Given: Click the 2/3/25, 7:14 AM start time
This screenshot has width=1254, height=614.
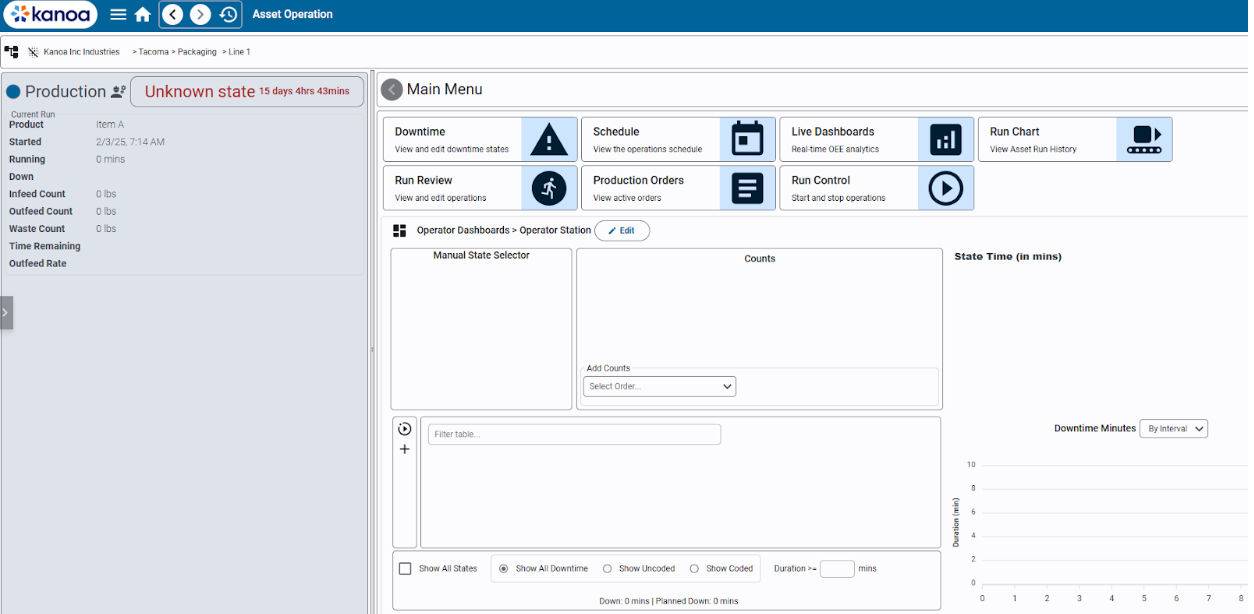Looking at the screenshot, I should [x=130, y=142].
